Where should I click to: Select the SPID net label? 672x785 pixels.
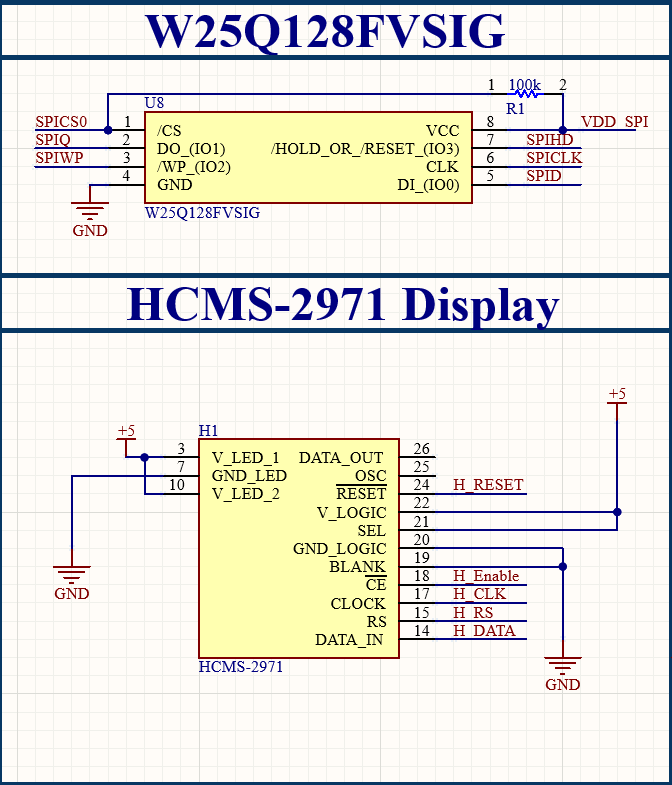point(543,176)
